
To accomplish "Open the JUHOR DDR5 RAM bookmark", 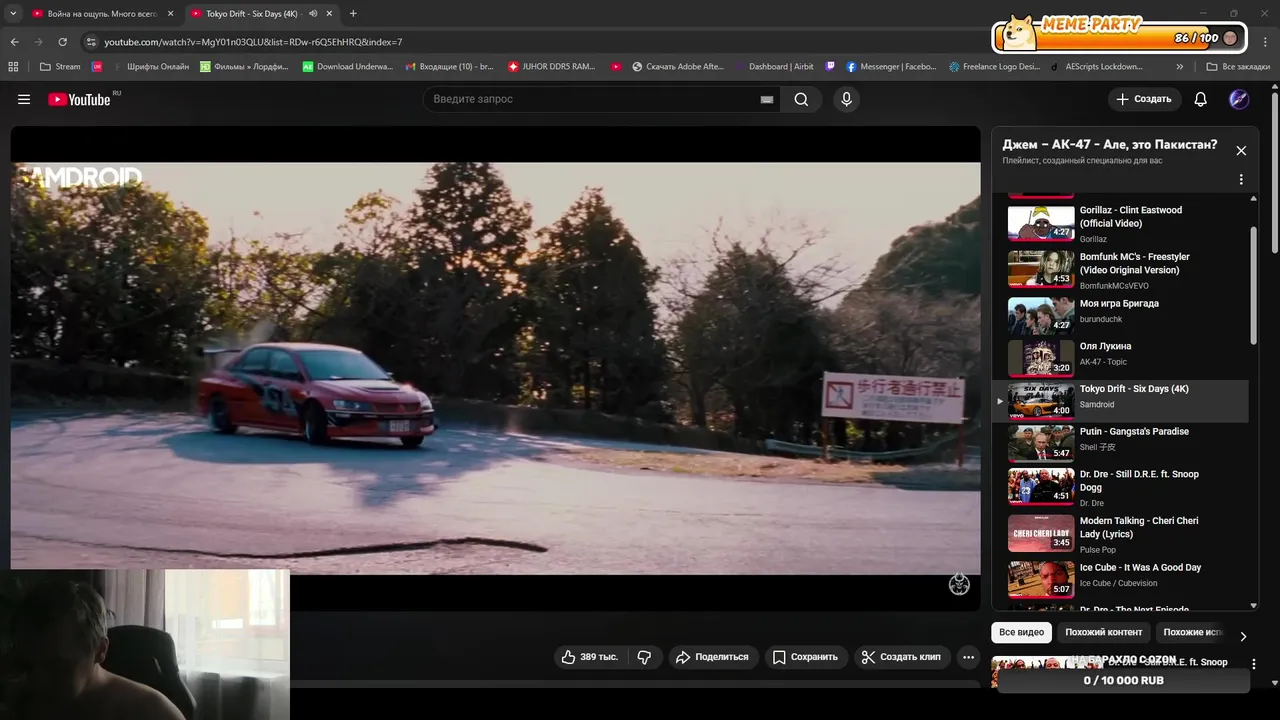I will point(552,67).
